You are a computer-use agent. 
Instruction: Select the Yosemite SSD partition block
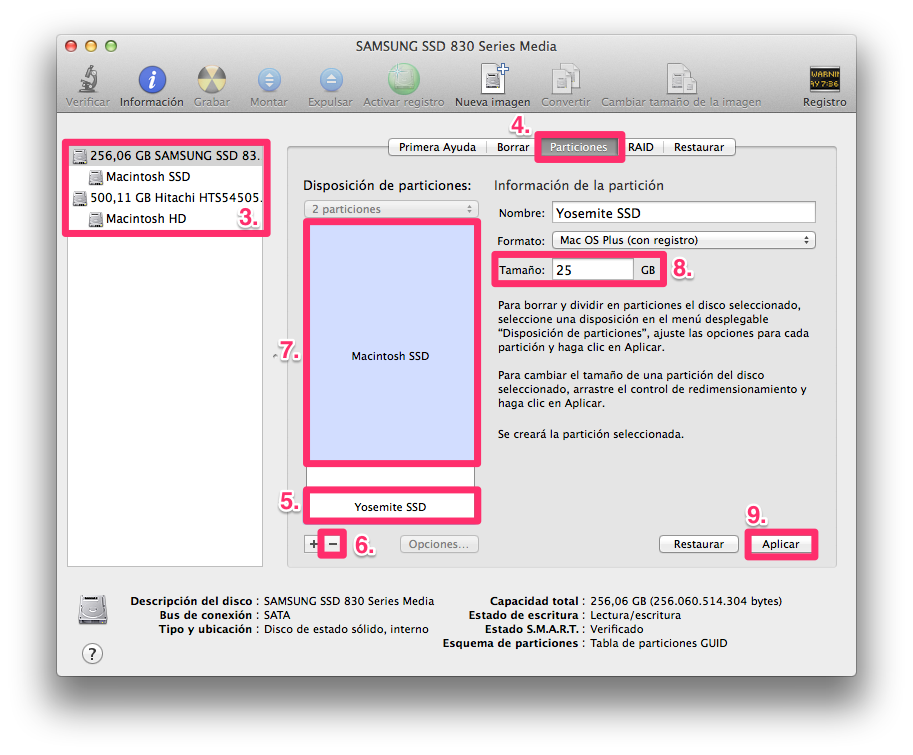click(391, 506)
